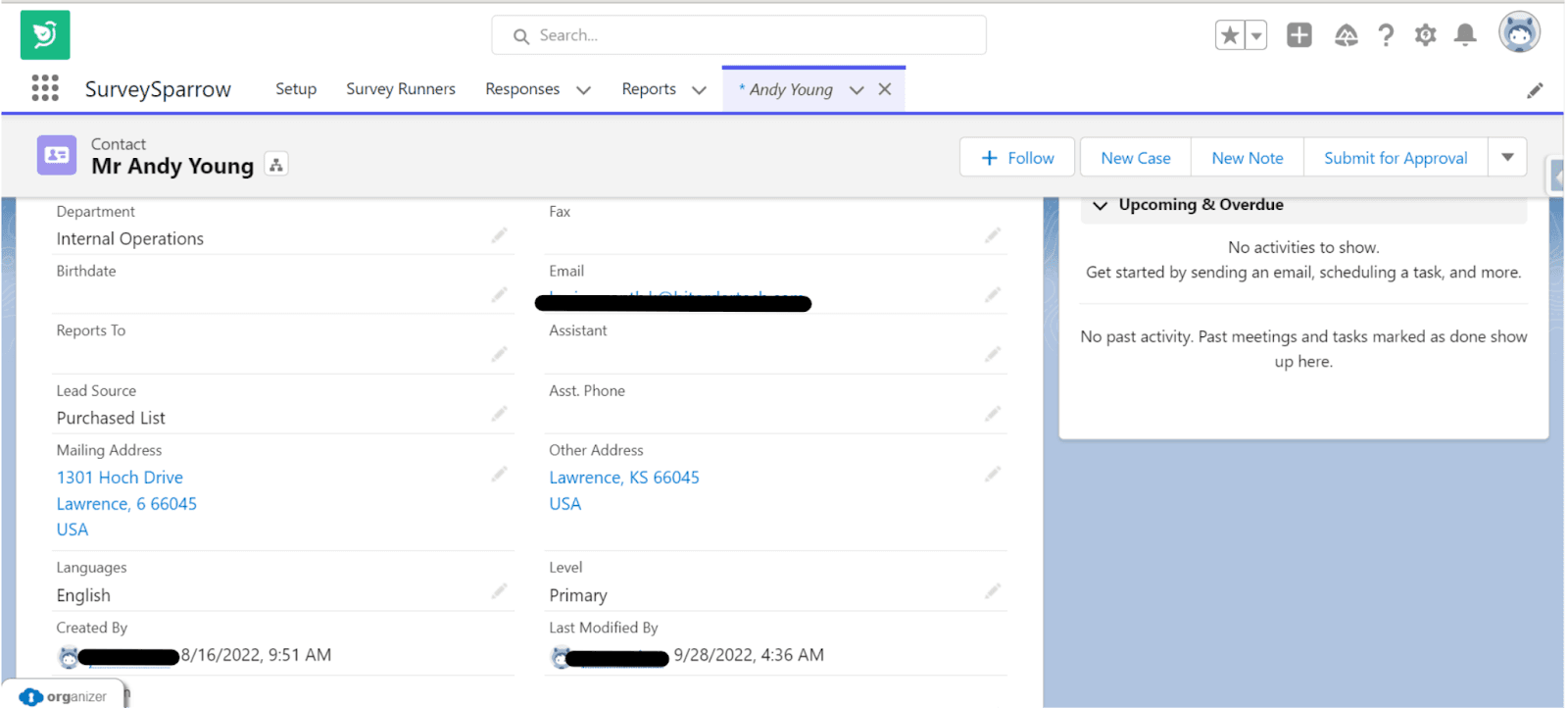
Task: Open the Global Actions plus icon
Action: click(x=1298, y=35)
